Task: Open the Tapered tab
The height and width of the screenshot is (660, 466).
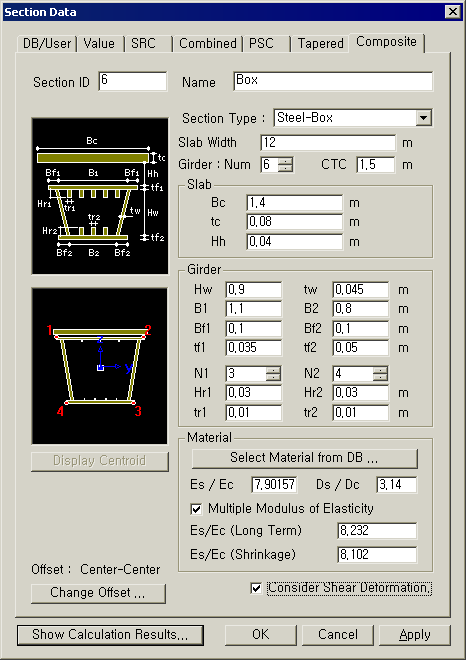Action: click(321, 43)
